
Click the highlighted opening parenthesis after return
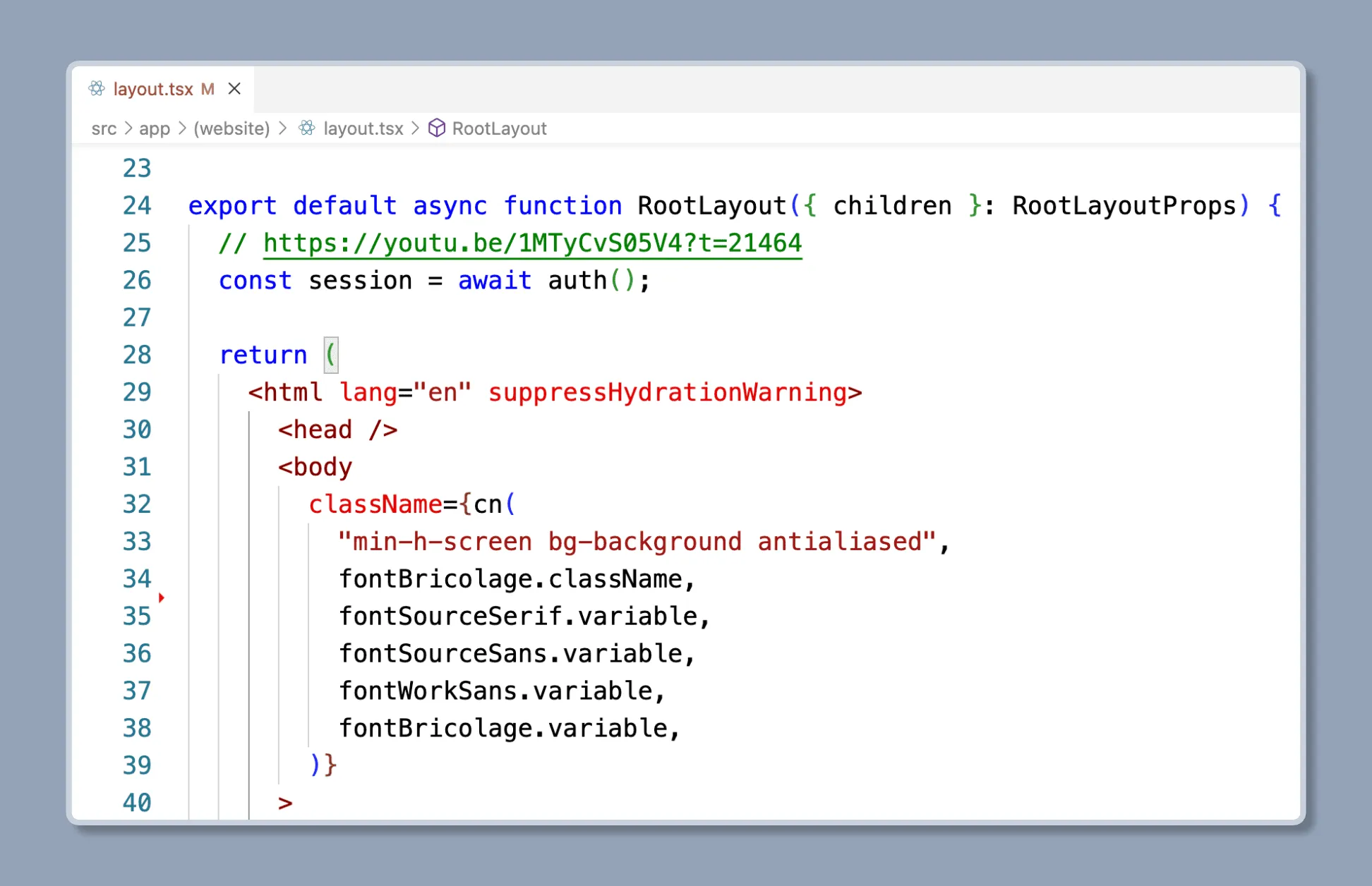point(331,355)
